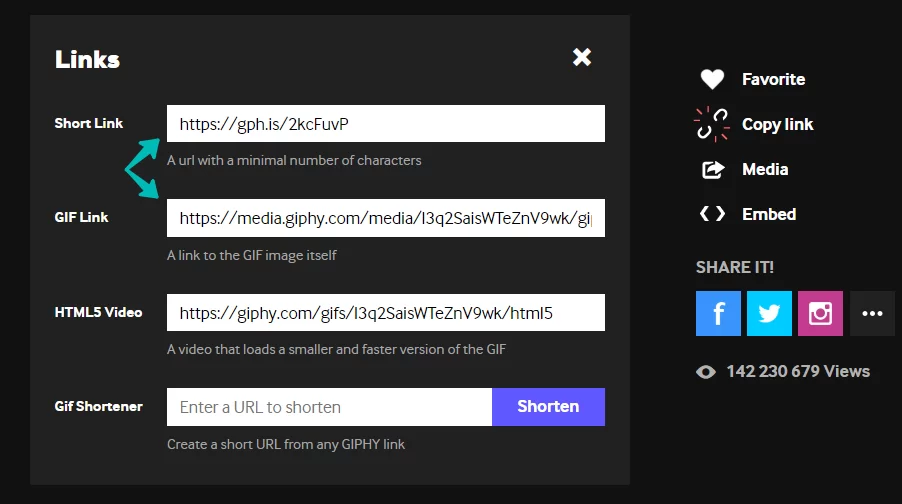Share on Facebook

tap(718, 314)
